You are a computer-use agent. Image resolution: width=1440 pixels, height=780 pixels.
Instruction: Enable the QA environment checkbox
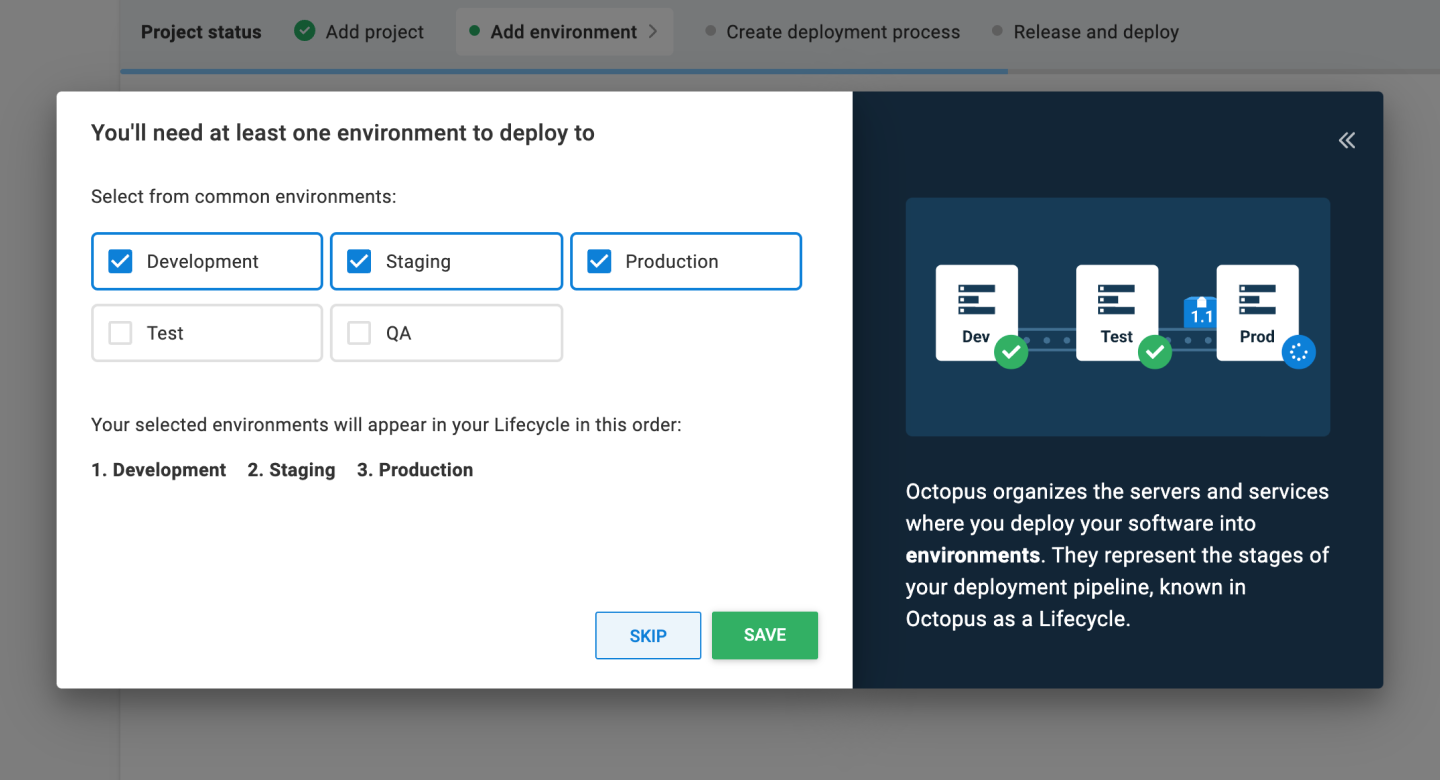(358, 333)
